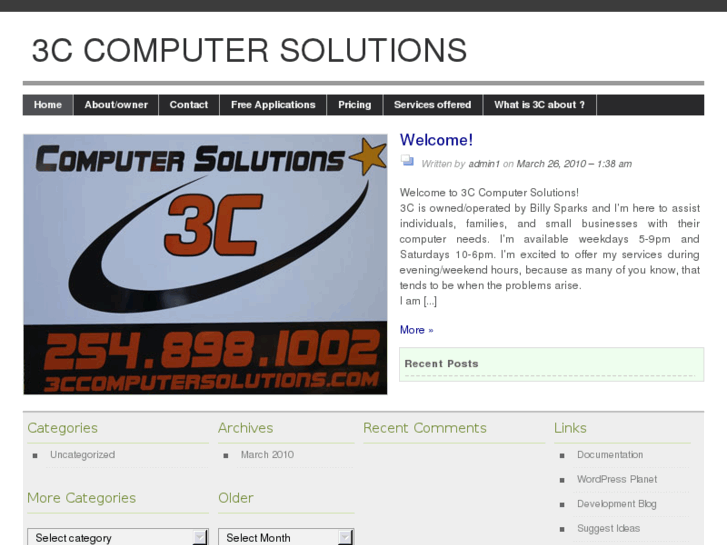Open the Pricing page

tap(355, 105)
